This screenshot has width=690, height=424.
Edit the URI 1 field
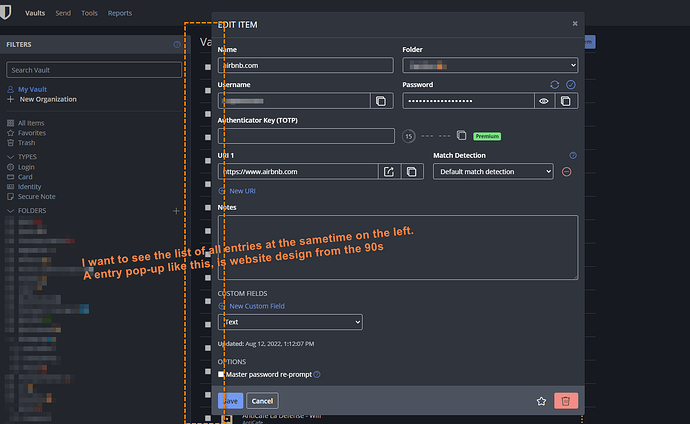(298, 172)
